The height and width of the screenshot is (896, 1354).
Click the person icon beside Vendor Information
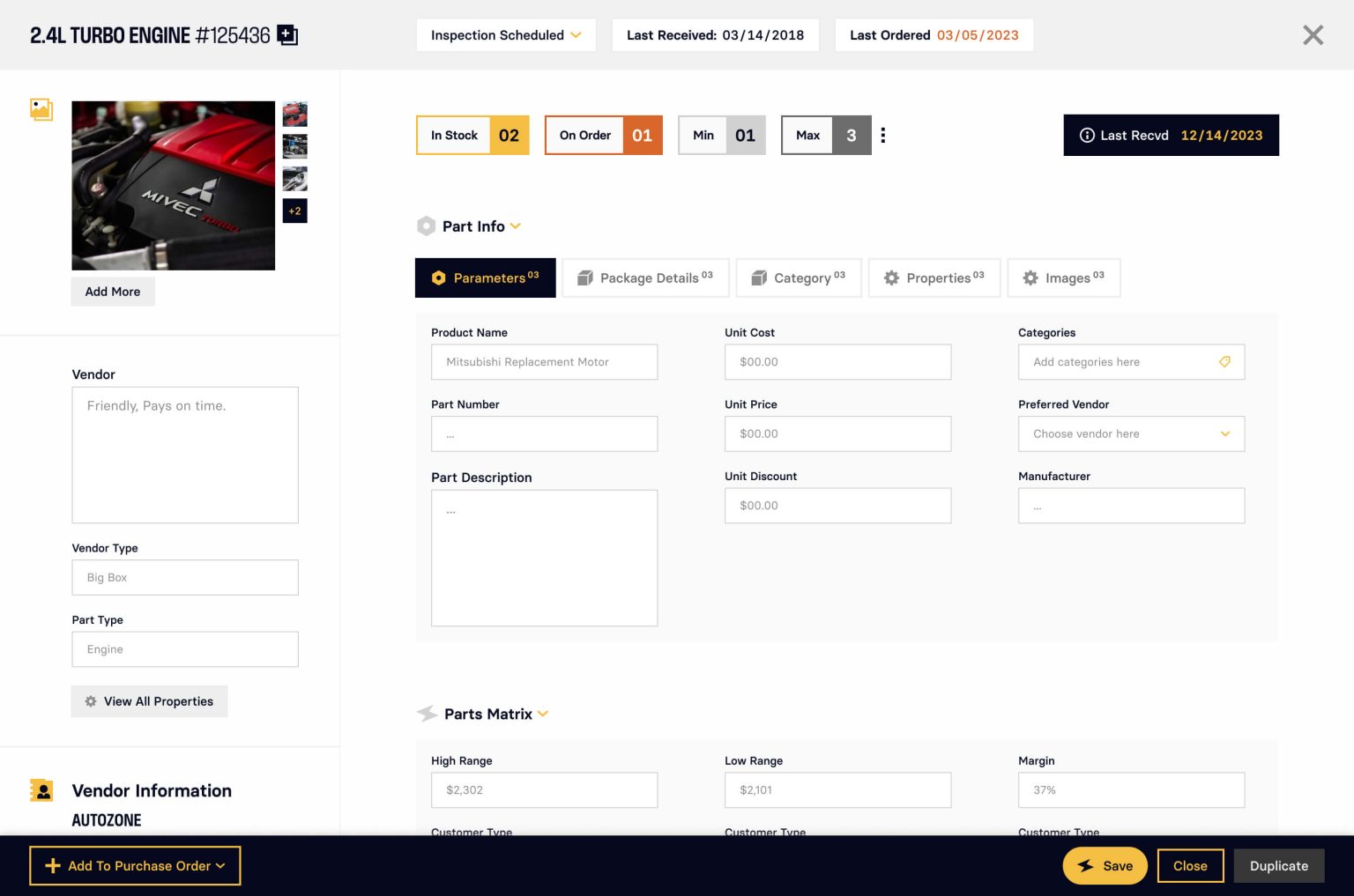(x=41, y=789)
